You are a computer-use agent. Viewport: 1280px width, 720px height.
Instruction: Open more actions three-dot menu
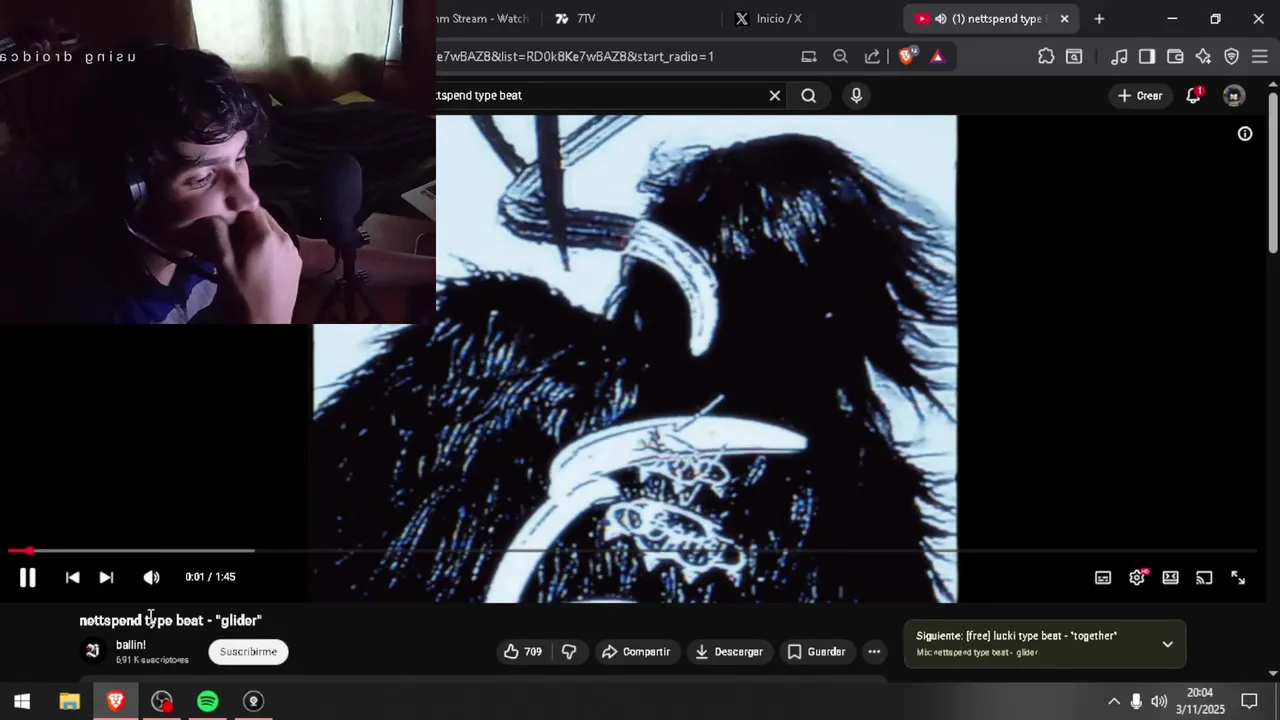pos(874,652)
